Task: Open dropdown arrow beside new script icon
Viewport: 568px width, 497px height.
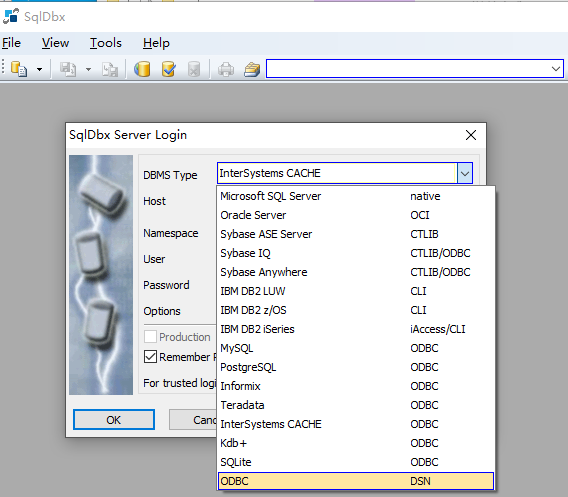Action: [x=39, y=69]
